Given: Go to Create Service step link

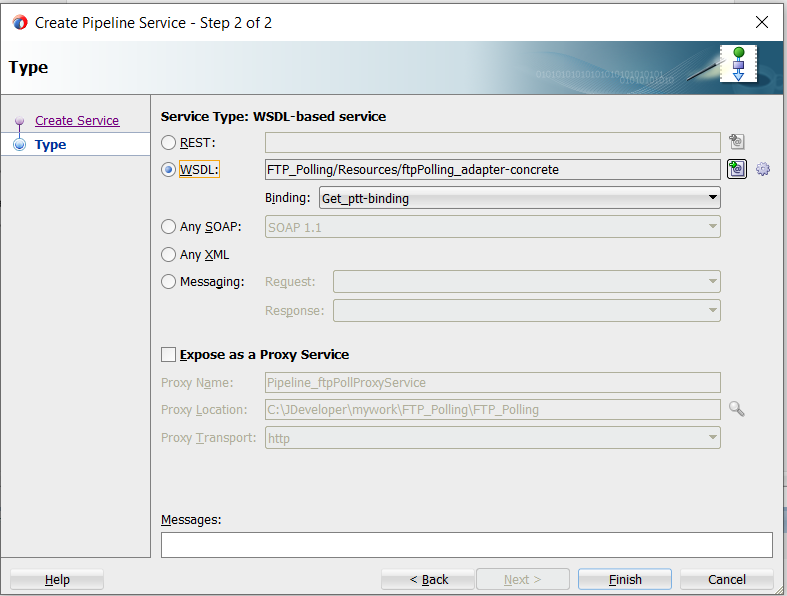Looking at the screenshot, I should pos(77,120).
